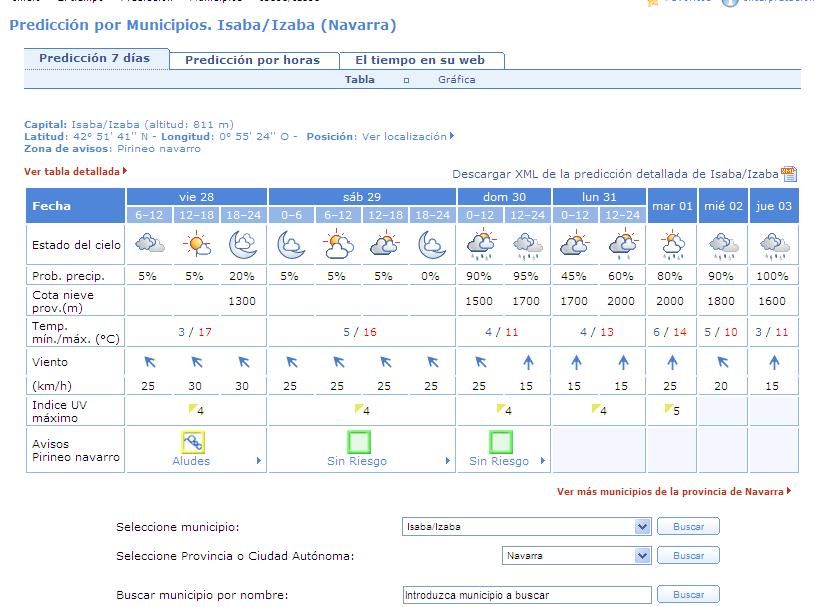The height and width of the screenshot is (607, 823).
Task: Select the Tabla view
Action: [360, 79]
